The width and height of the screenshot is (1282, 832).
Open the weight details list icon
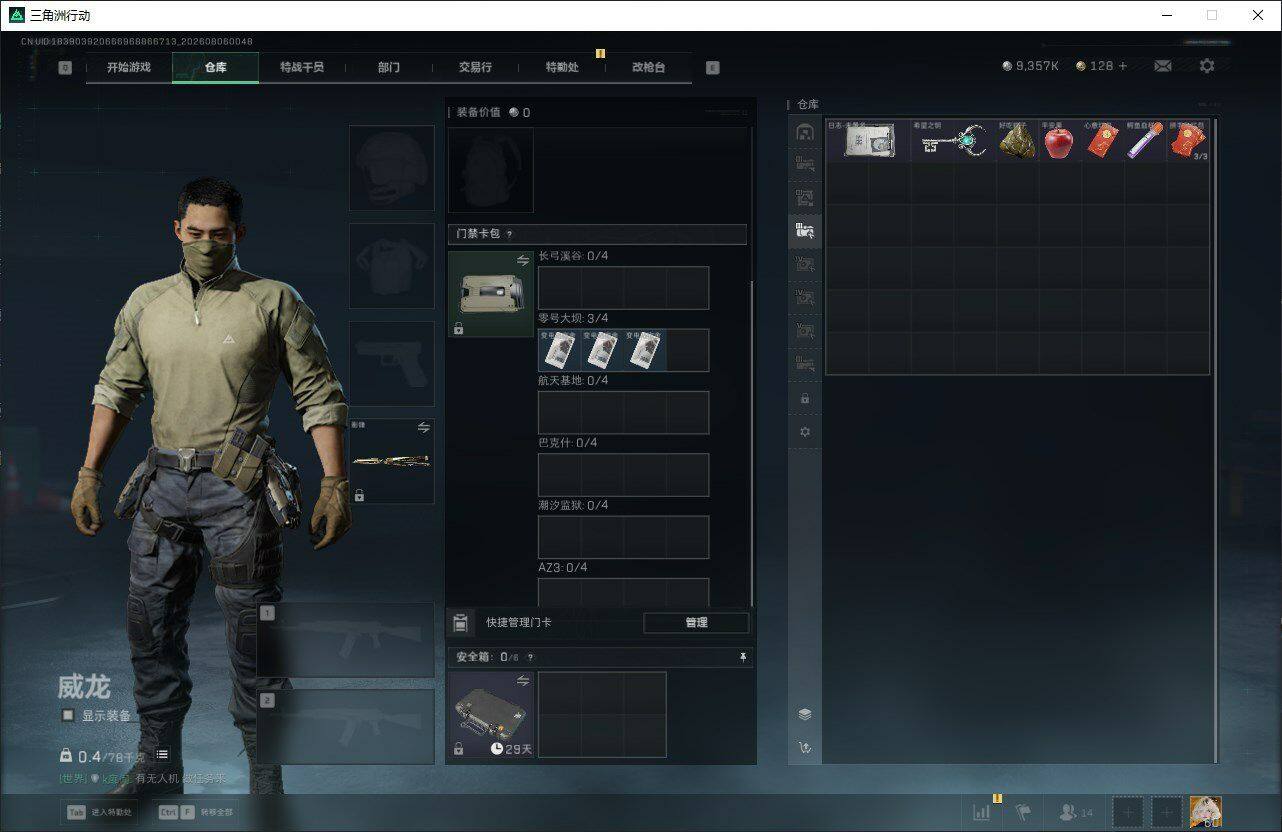click(x=162, y=755)
